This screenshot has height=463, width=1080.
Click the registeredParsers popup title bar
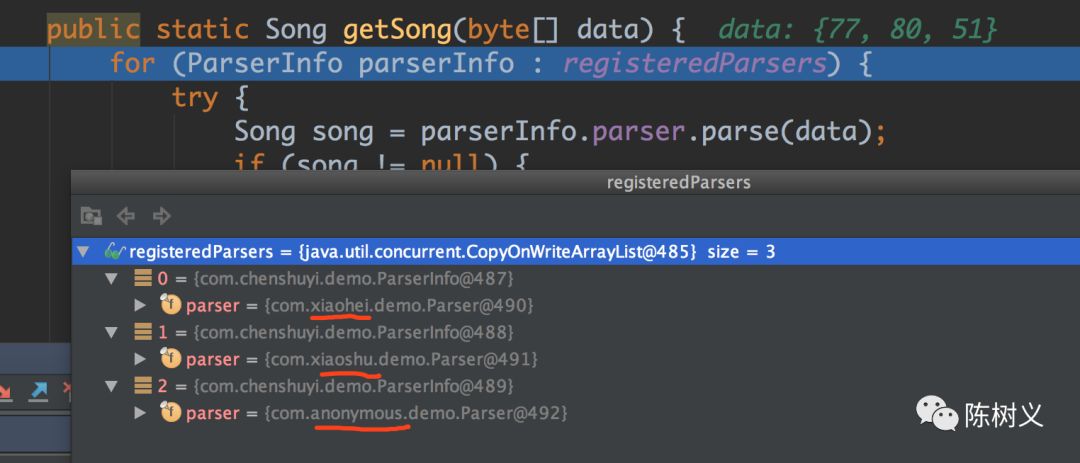pyautogui.click(x=678, y=183)
